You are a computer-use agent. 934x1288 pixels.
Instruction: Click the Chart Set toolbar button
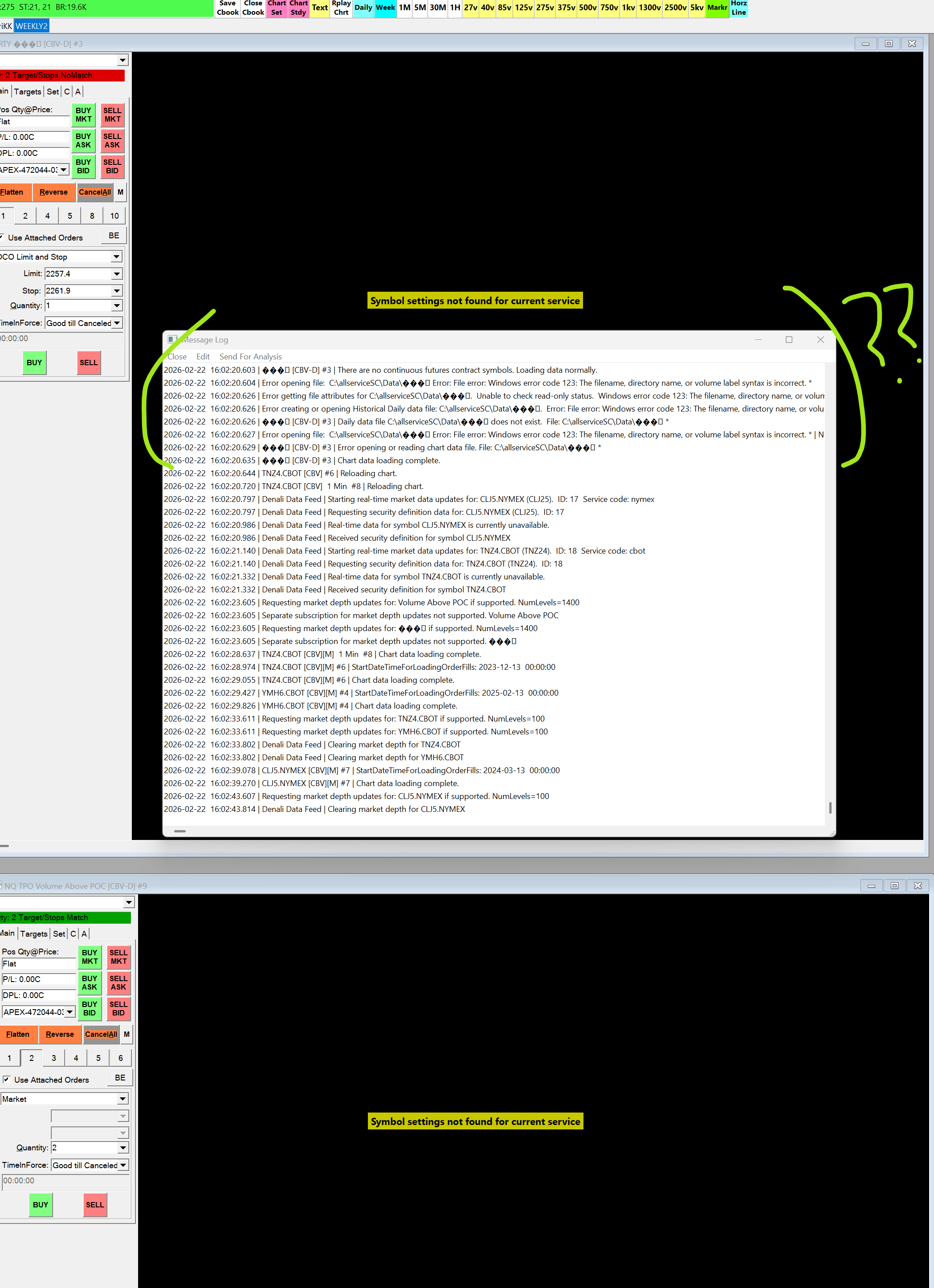pos(277,8)
